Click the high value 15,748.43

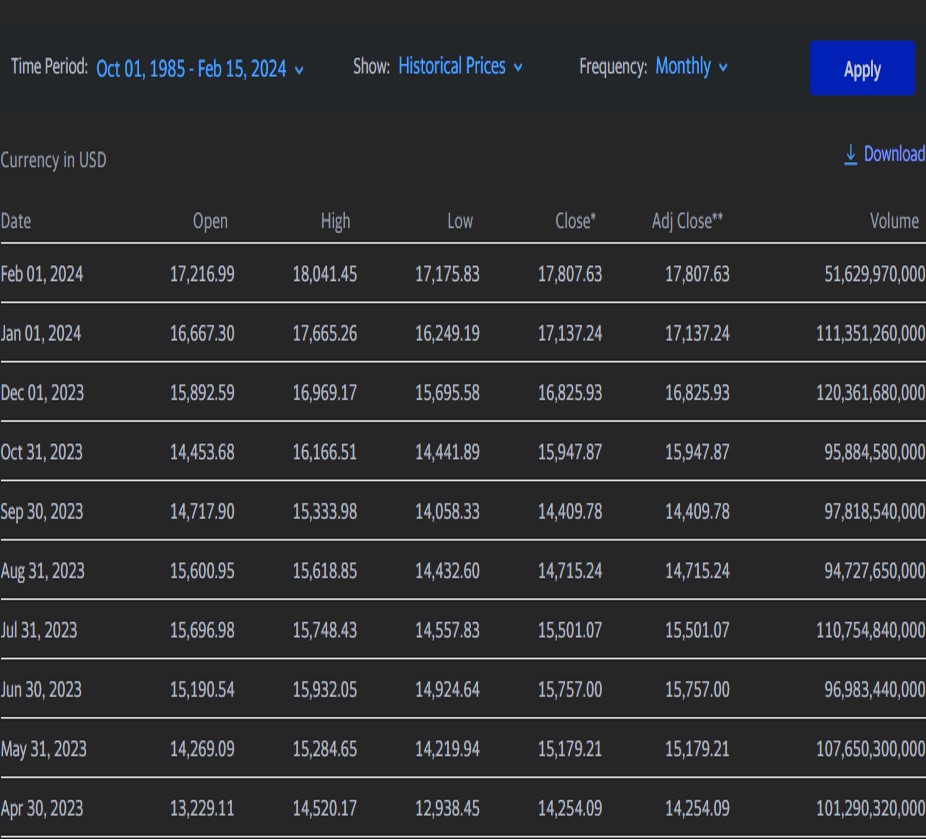tap(325, 630)
